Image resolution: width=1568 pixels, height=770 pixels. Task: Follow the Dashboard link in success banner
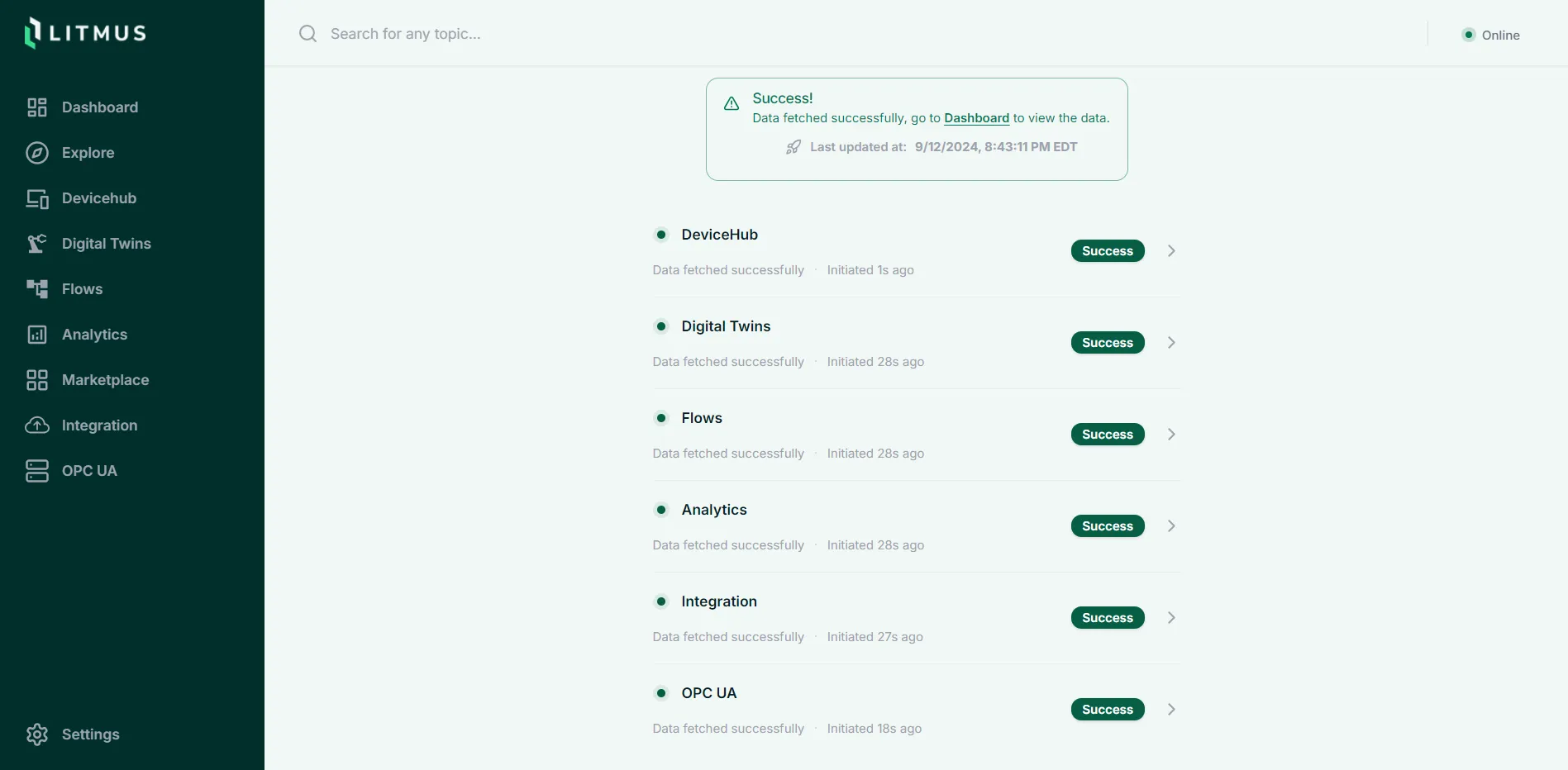(976, 118)
